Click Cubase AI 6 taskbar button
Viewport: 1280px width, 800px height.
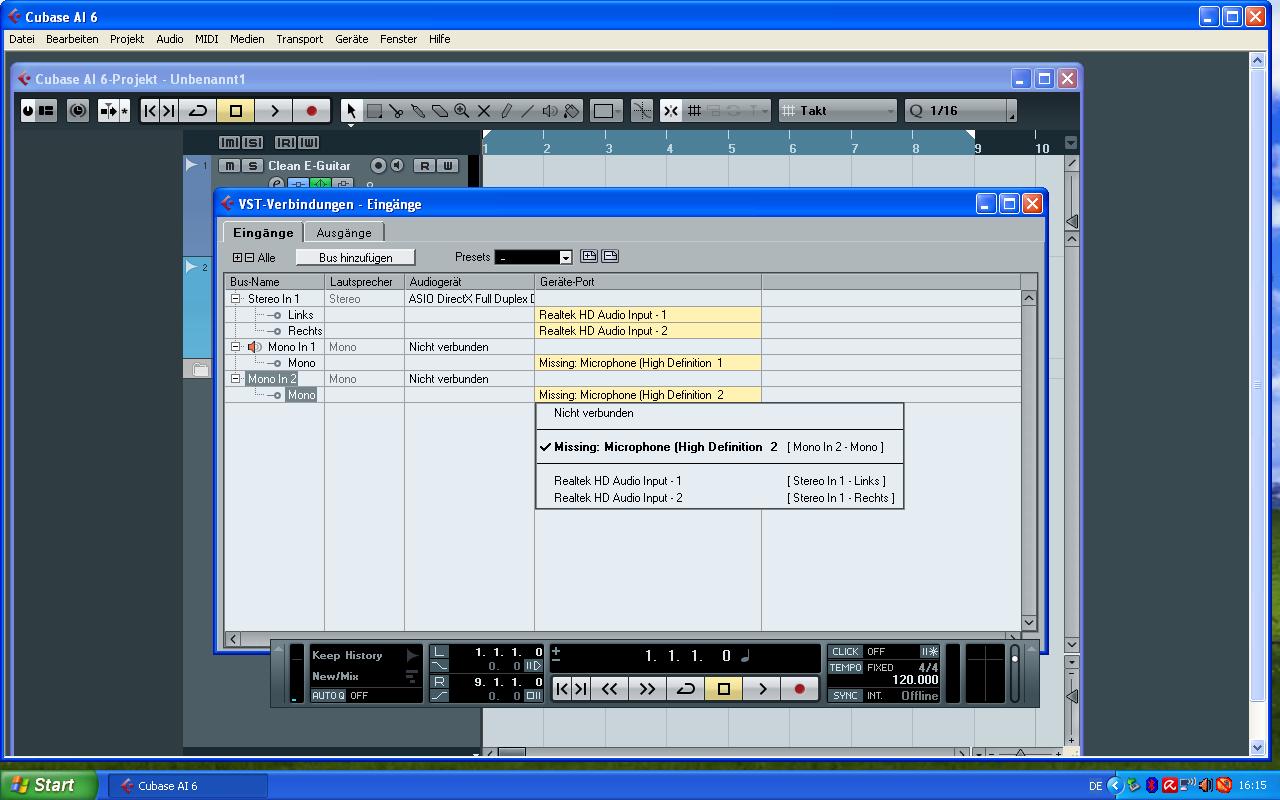point(187,786)
